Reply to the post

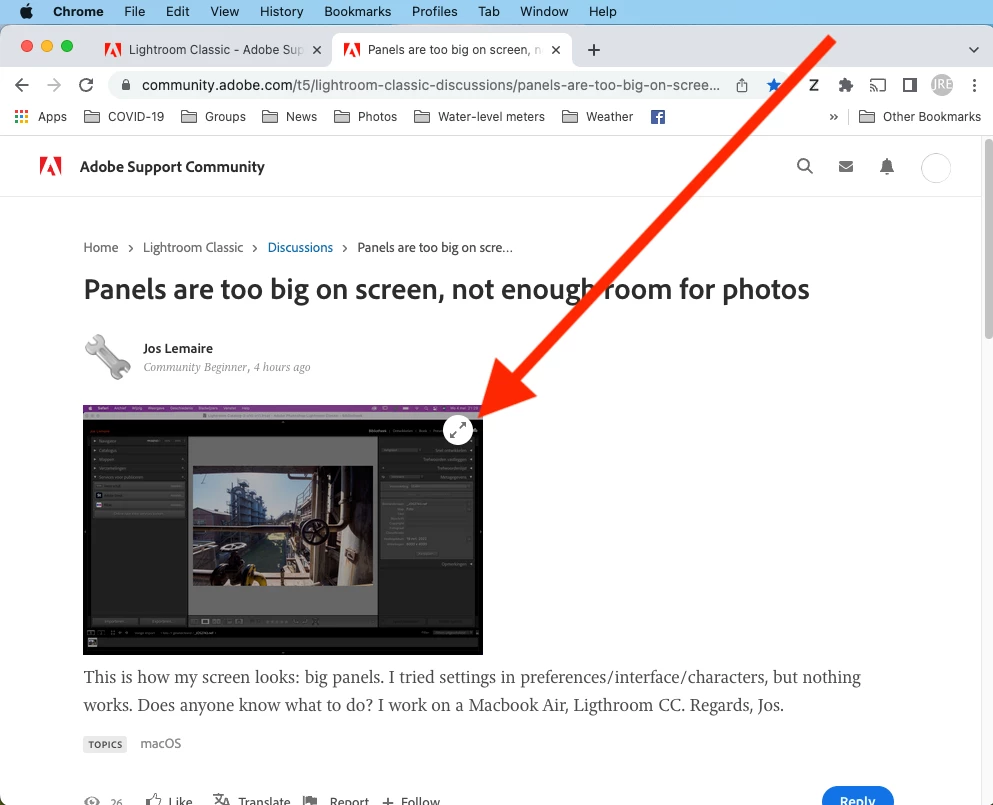[857, 798]
